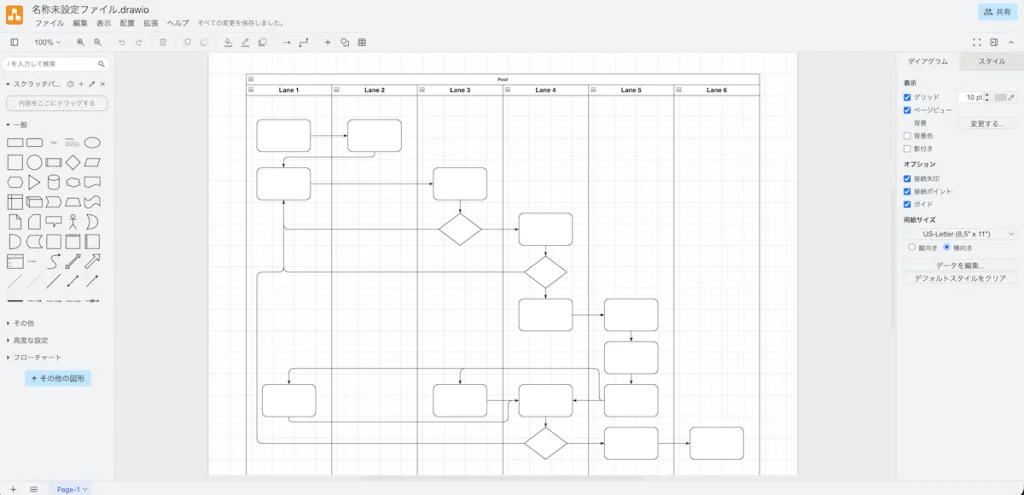The height and width of the screenshot is (495, 1024).
Task: Click the scratchpad help question icon
Action: pyautogui.click(x=71, y=84)
